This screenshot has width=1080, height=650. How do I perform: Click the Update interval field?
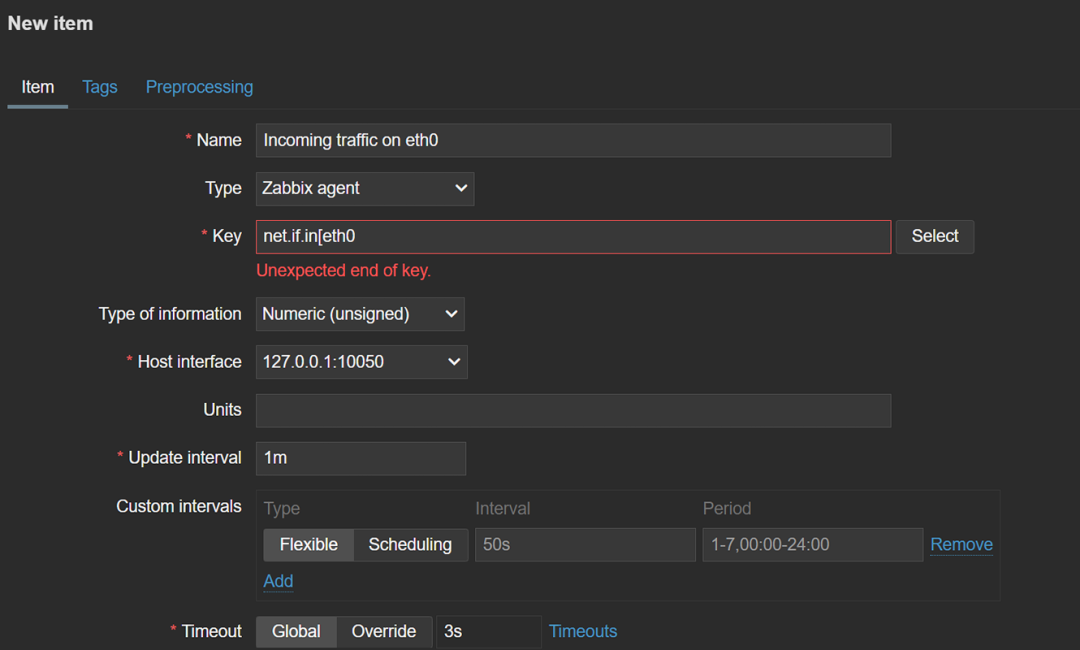361,458
